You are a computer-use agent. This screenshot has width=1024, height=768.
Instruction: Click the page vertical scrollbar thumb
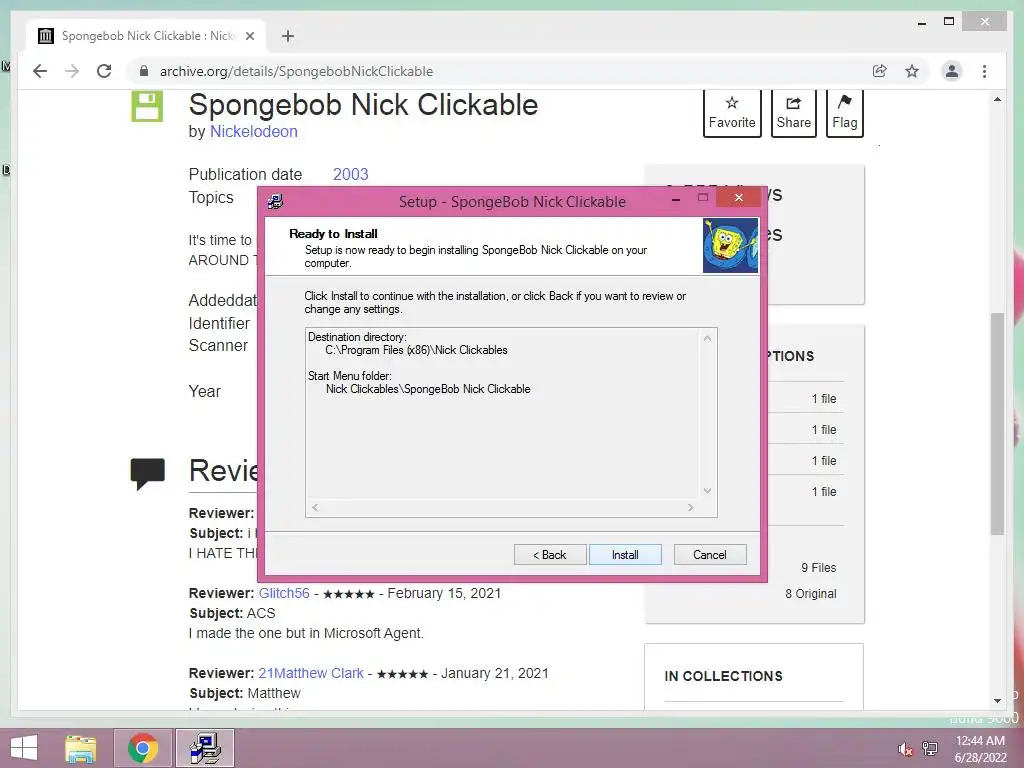[x=997, y=424]
